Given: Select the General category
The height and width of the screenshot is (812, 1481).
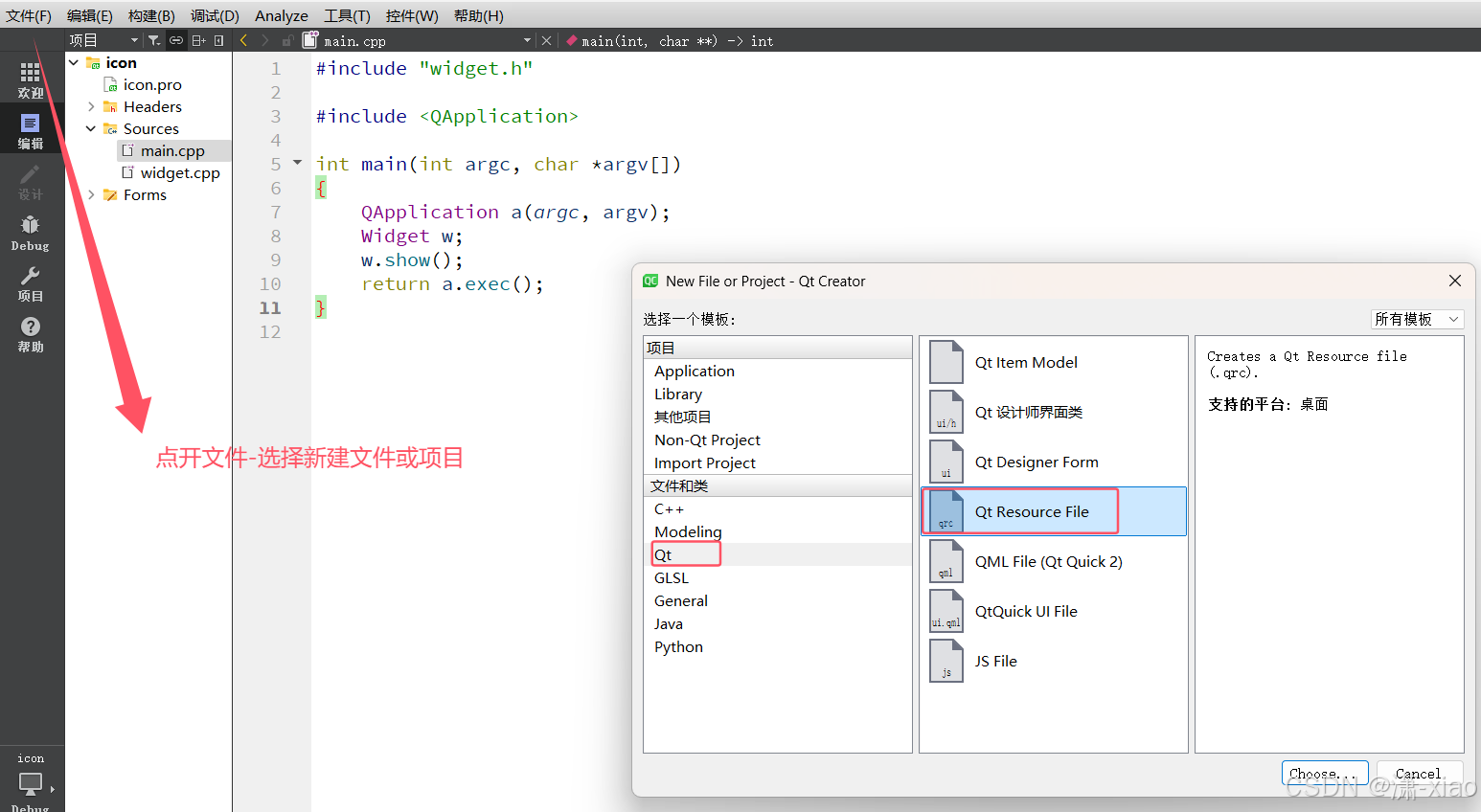Looking at the screenshot, I should coord(681,600).
